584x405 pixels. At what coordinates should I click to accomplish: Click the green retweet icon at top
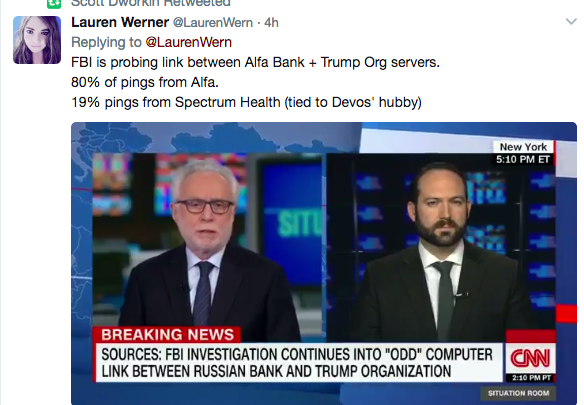(x=54, y=4)
